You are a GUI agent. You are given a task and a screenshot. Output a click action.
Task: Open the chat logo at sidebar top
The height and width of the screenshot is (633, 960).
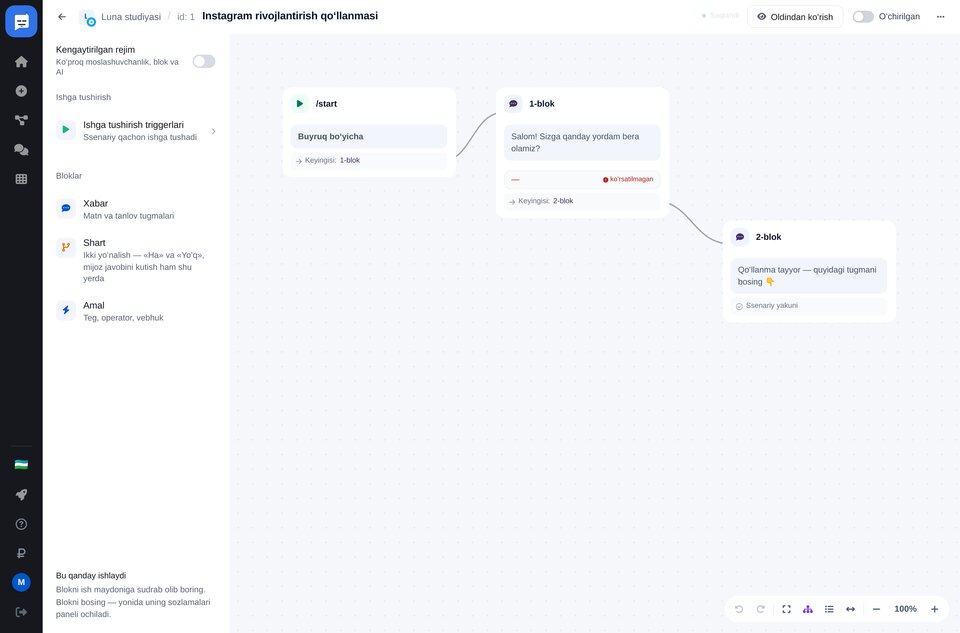point(21,21)
